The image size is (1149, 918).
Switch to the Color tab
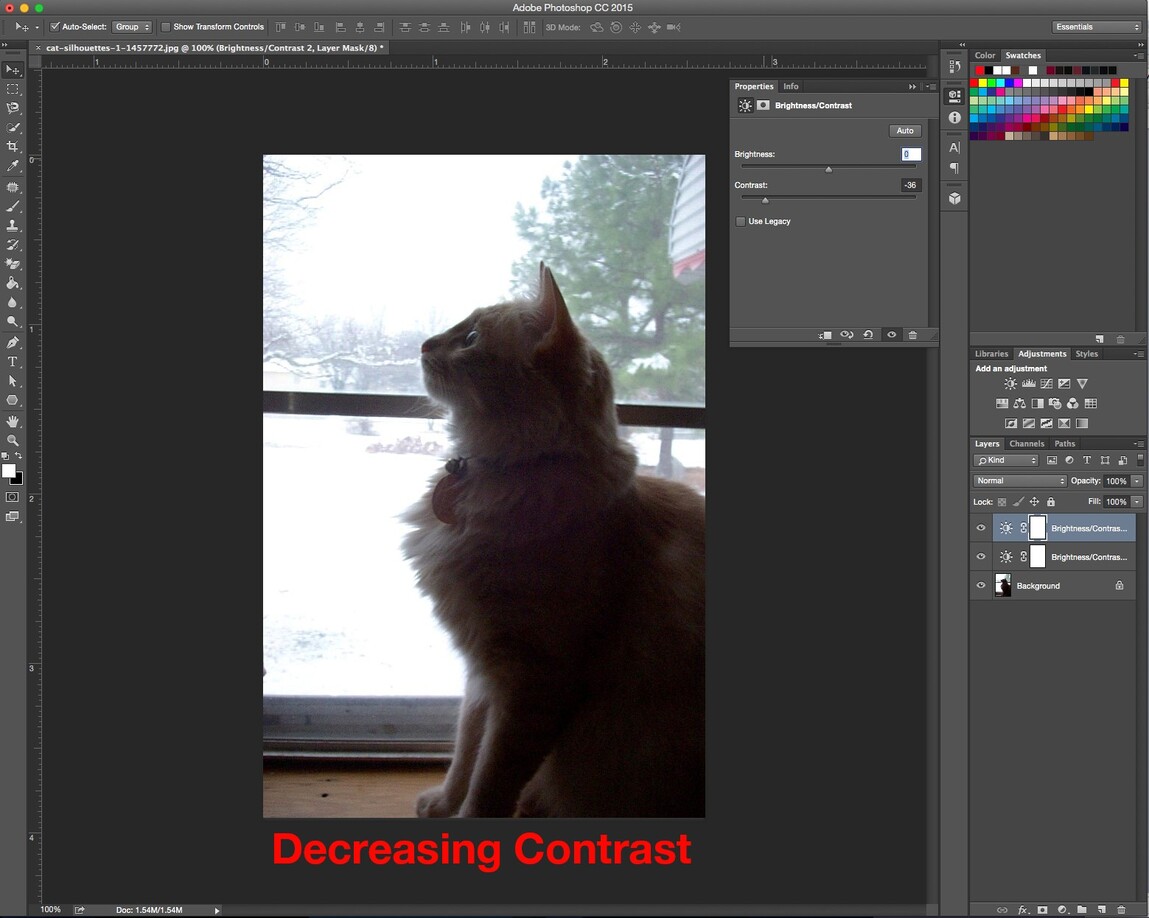pyautogui.click(x=985, y=56)
